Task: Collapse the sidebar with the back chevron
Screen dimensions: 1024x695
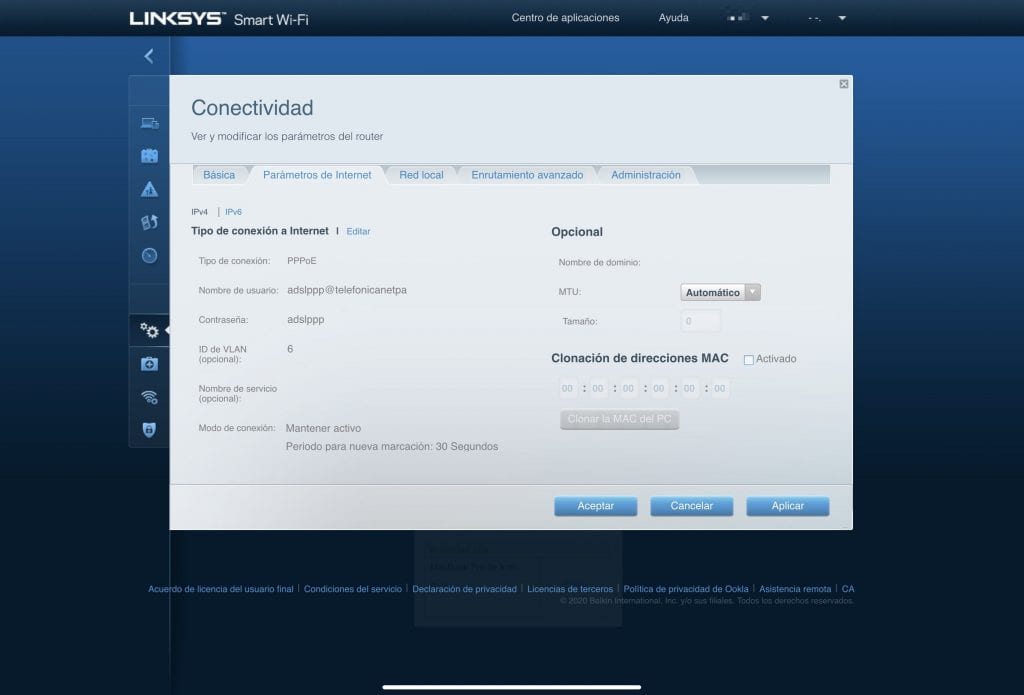Action: click(x=149, y=56)
